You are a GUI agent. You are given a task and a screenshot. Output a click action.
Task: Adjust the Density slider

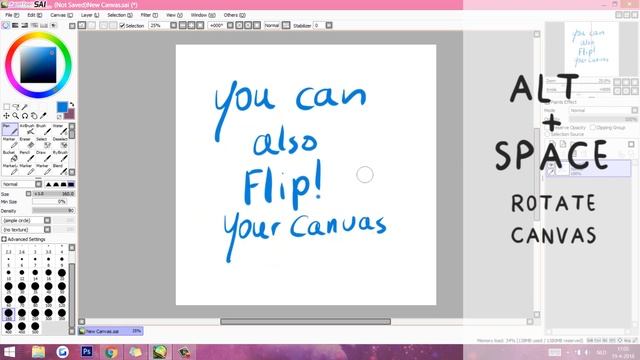[53, 211]
